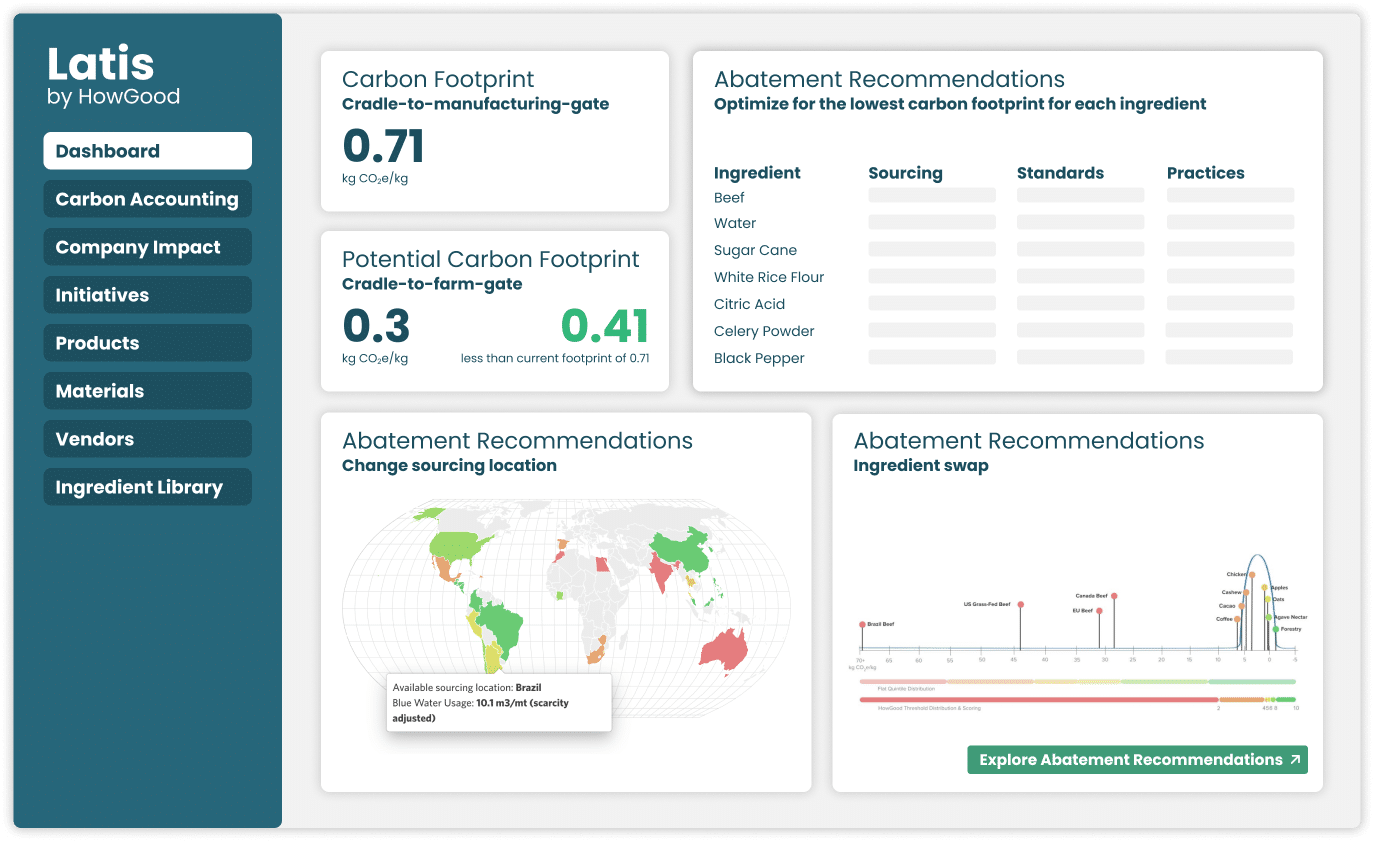The image size is (1374, 842).
Task: Open Materials in the left navigation
Action: (147, 391)
